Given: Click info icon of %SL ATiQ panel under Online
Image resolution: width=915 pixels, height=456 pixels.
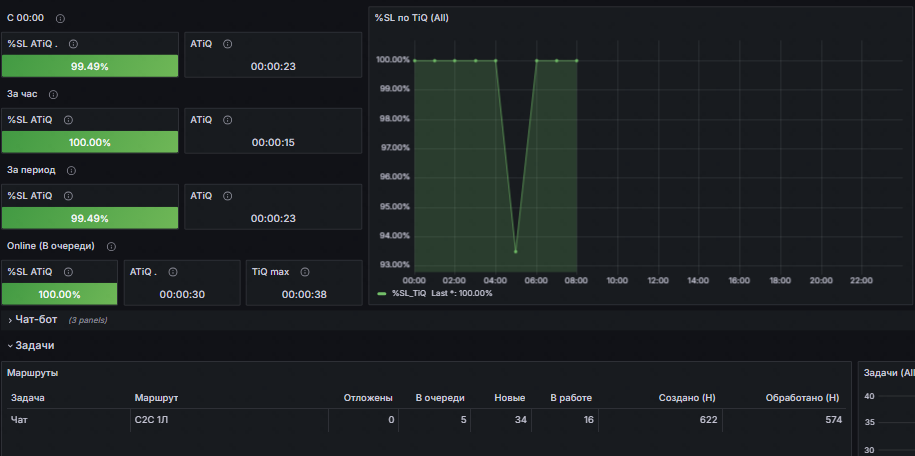Looking at the screenshot, I should 68,272.
